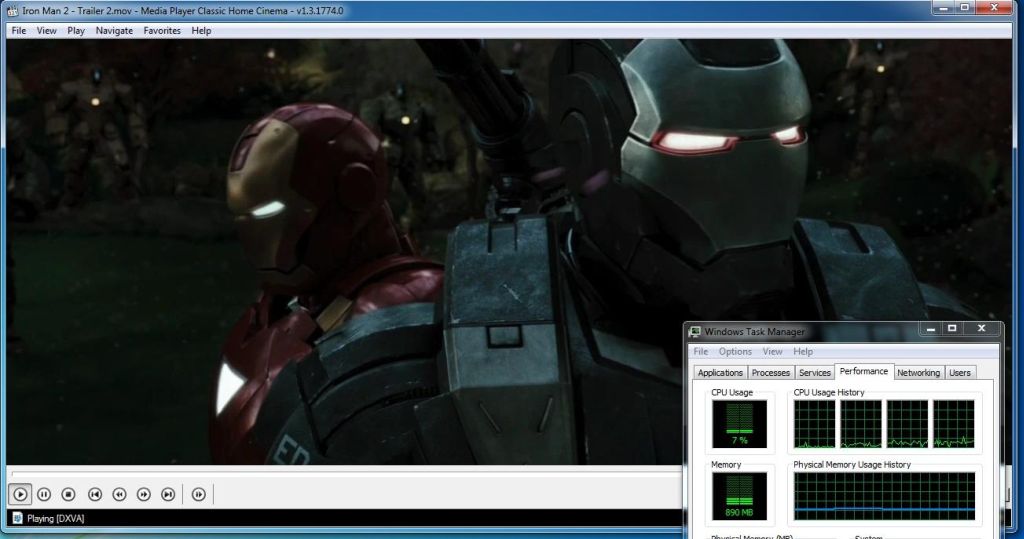The image size is (1024, 539).
Task: Switch to the Applications tab in Task Manager
Action: point(720,372)
